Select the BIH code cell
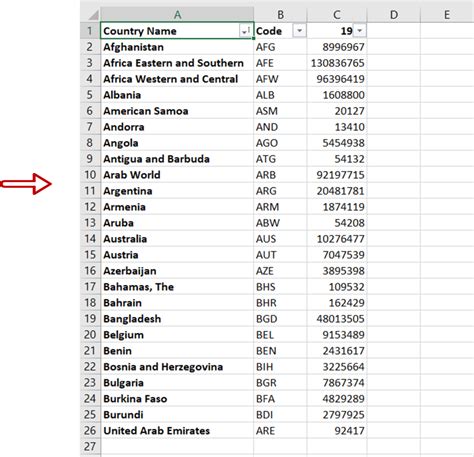Viewport: 474px width, 457px height. [x=280, y=367]
